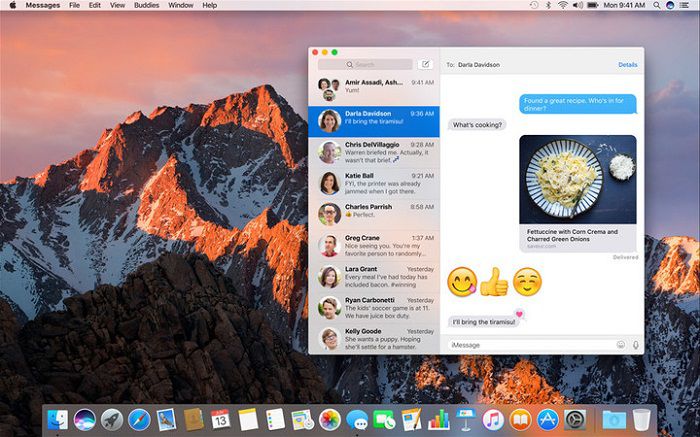Open Fettuccine recipe link preview image
The image size is (700, 437).
(x=578, y=179)
